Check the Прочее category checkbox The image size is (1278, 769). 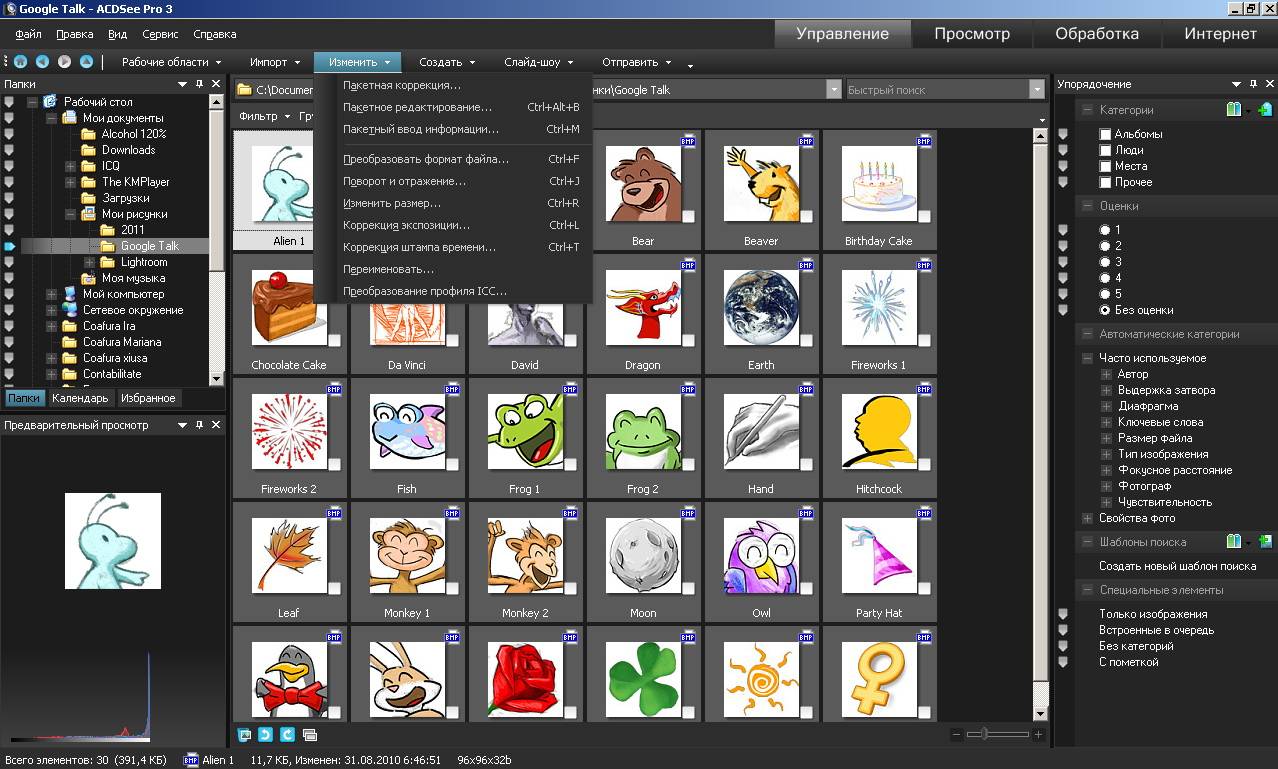[1105, 182]
